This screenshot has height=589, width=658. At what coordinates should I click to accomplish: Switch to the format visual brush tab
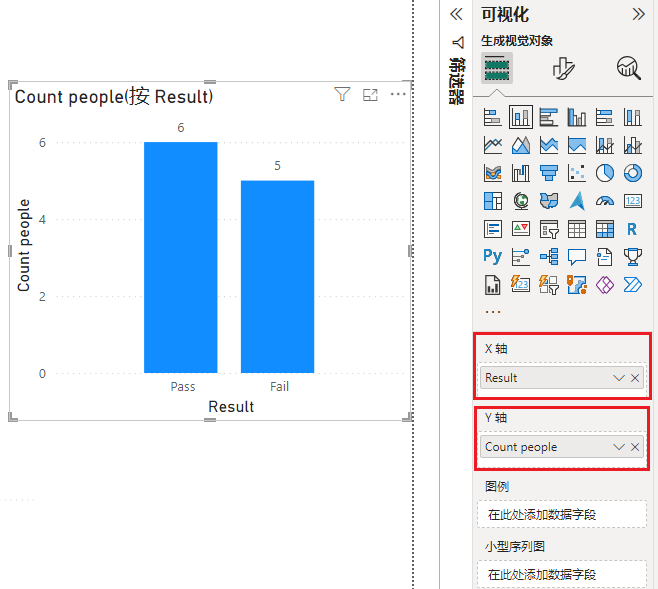click(563, 68)
